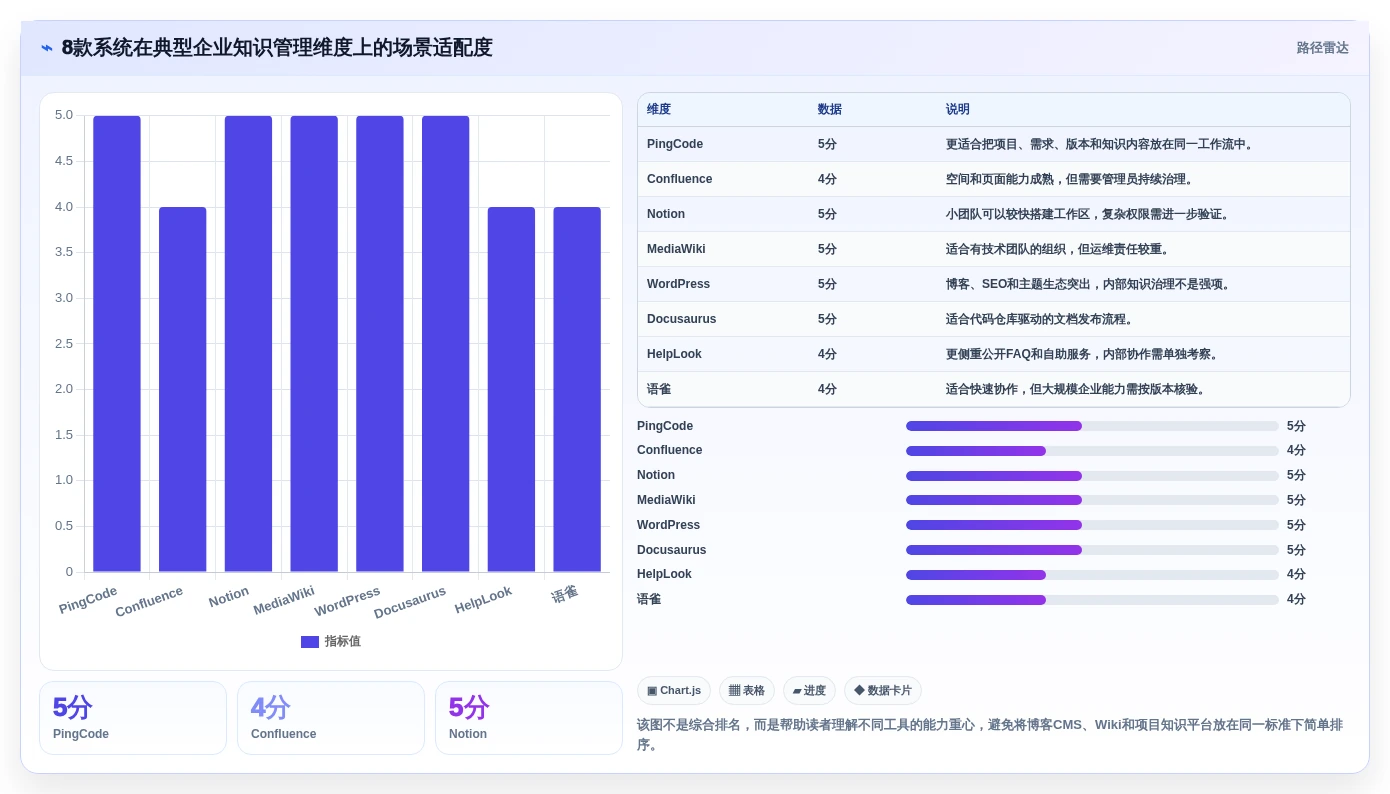Select the Confluence table row name
Image resolution: width=1390 pixels, height=794 pixels.
680,179
